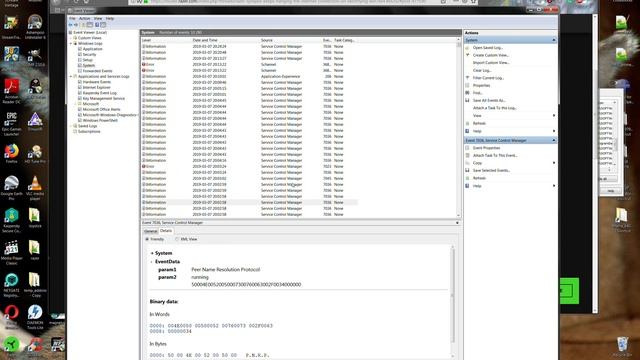This screenshot has height=360, width=640.
Task: Click Import Custom View in Actions
Action: coord(491,63)
